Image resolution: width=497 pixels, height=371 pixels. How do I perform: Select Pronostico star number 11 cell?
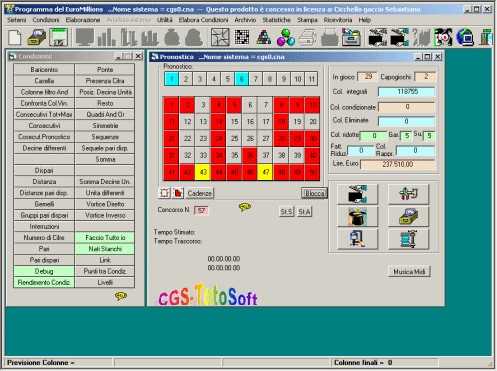pos(311,79)
